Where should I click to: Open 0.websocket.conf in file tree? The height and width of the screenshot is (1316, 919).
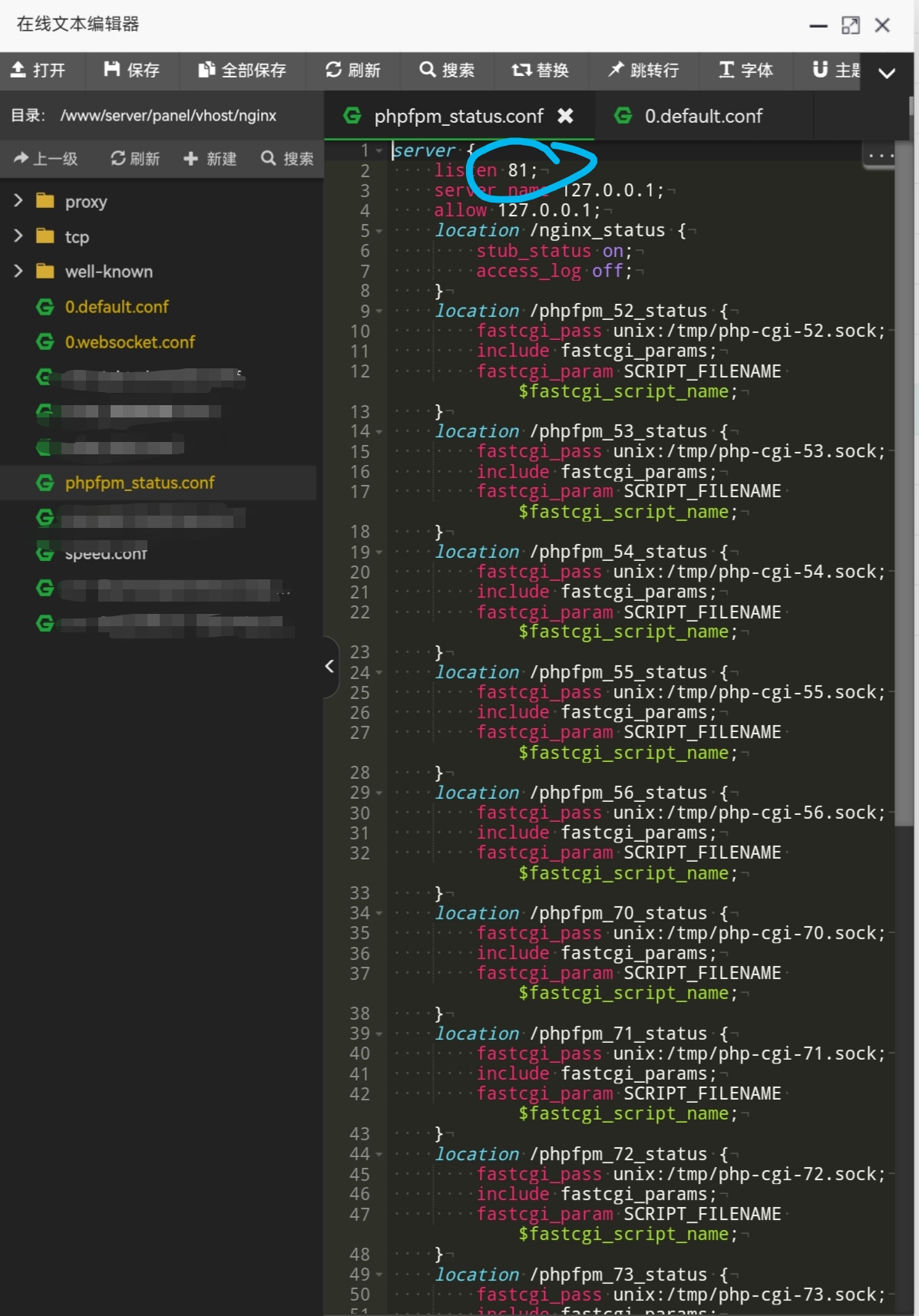tap(130, 342)
